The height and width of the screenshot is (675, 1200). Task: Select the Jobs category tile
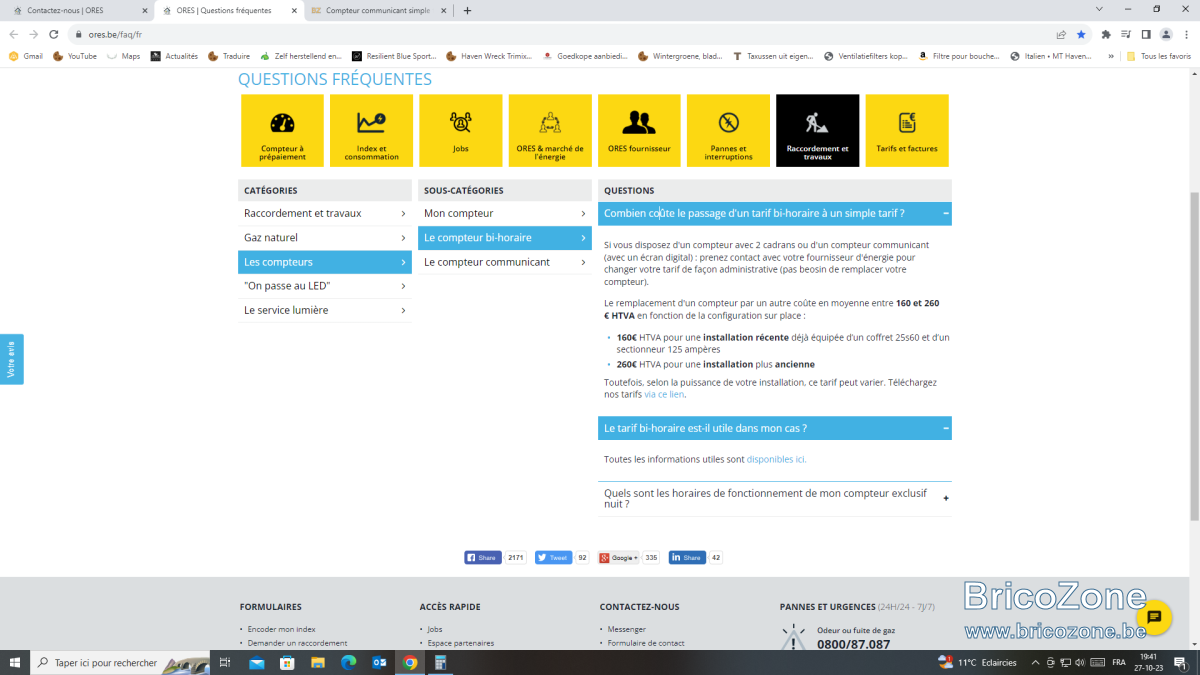pyautogui.click(x=460, y=130)
